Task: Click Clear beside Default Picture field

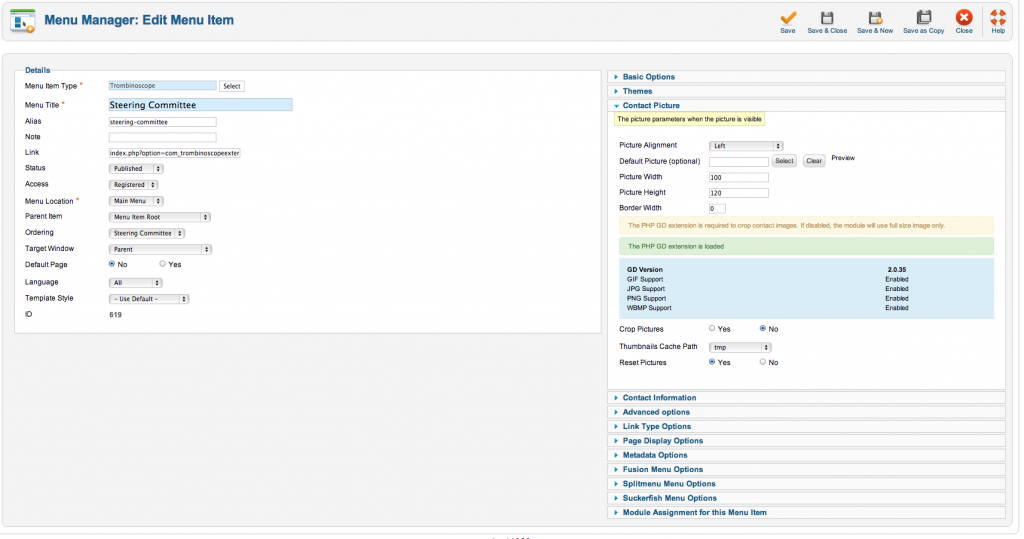Action: point(813,161)
